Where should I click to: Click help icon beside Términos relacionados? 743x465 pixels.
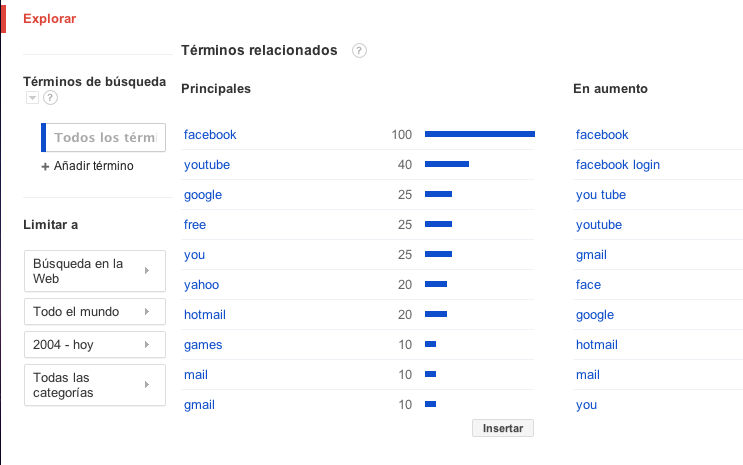[359, 51]
